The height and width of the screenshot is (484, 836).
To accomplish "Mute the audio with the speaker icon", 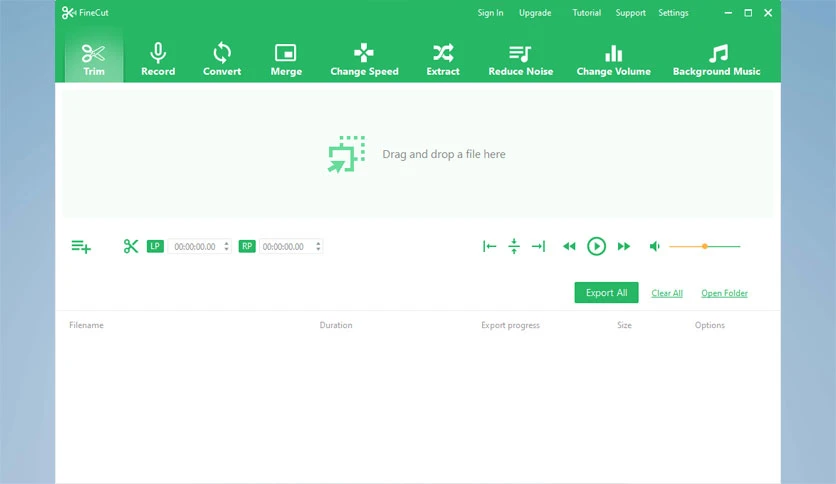I will point(655,246).
